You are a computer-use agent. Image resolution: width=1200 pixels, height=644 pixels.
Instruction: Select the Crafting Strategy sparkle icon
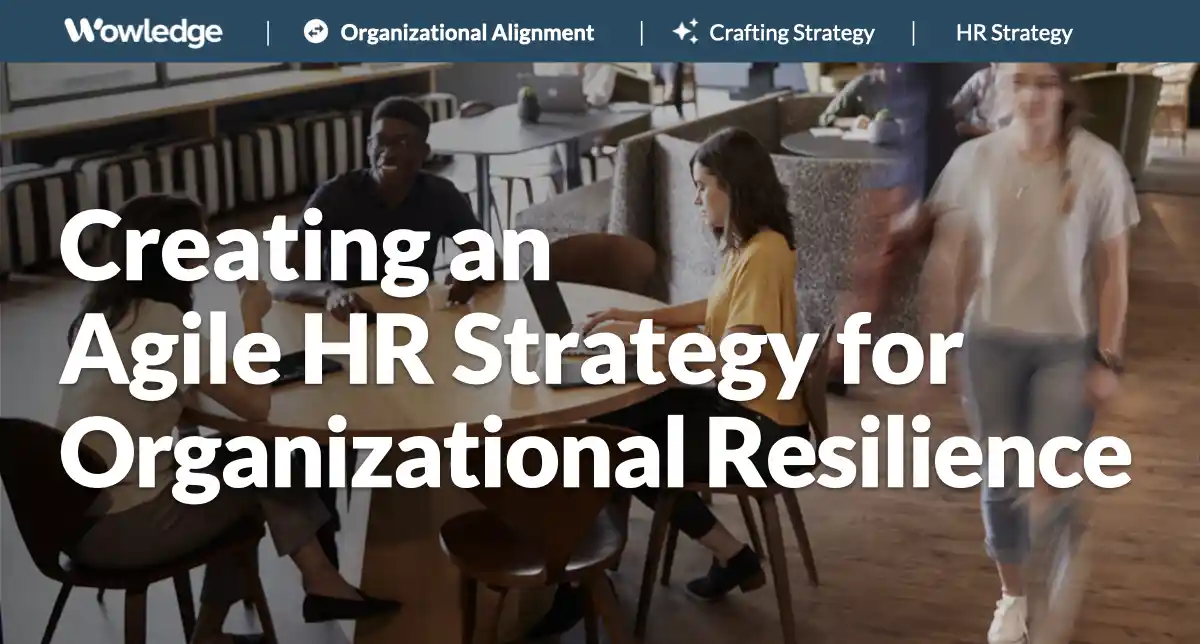click(x=685, y=32)
